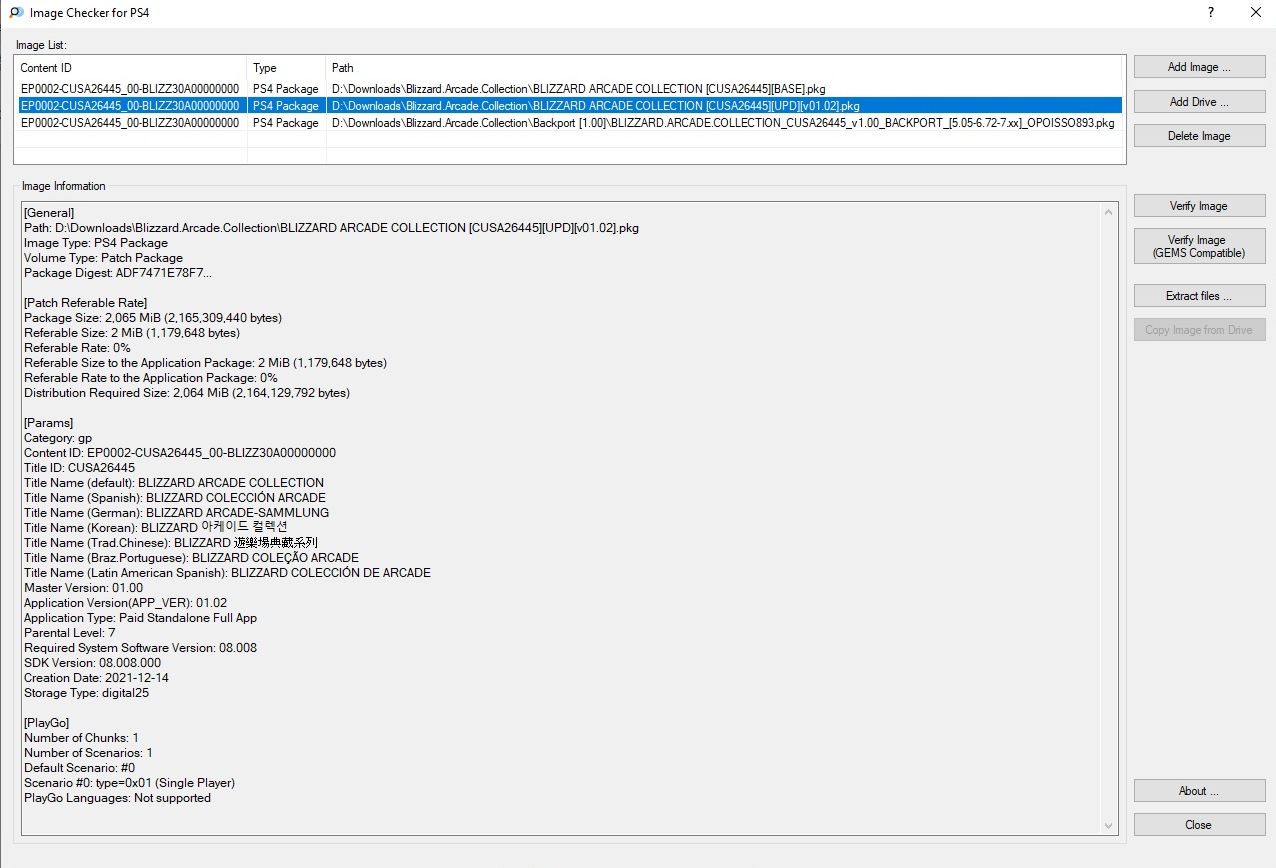Open the help question mark button
Viewport: 1276px width, 868px height.
1211,13
